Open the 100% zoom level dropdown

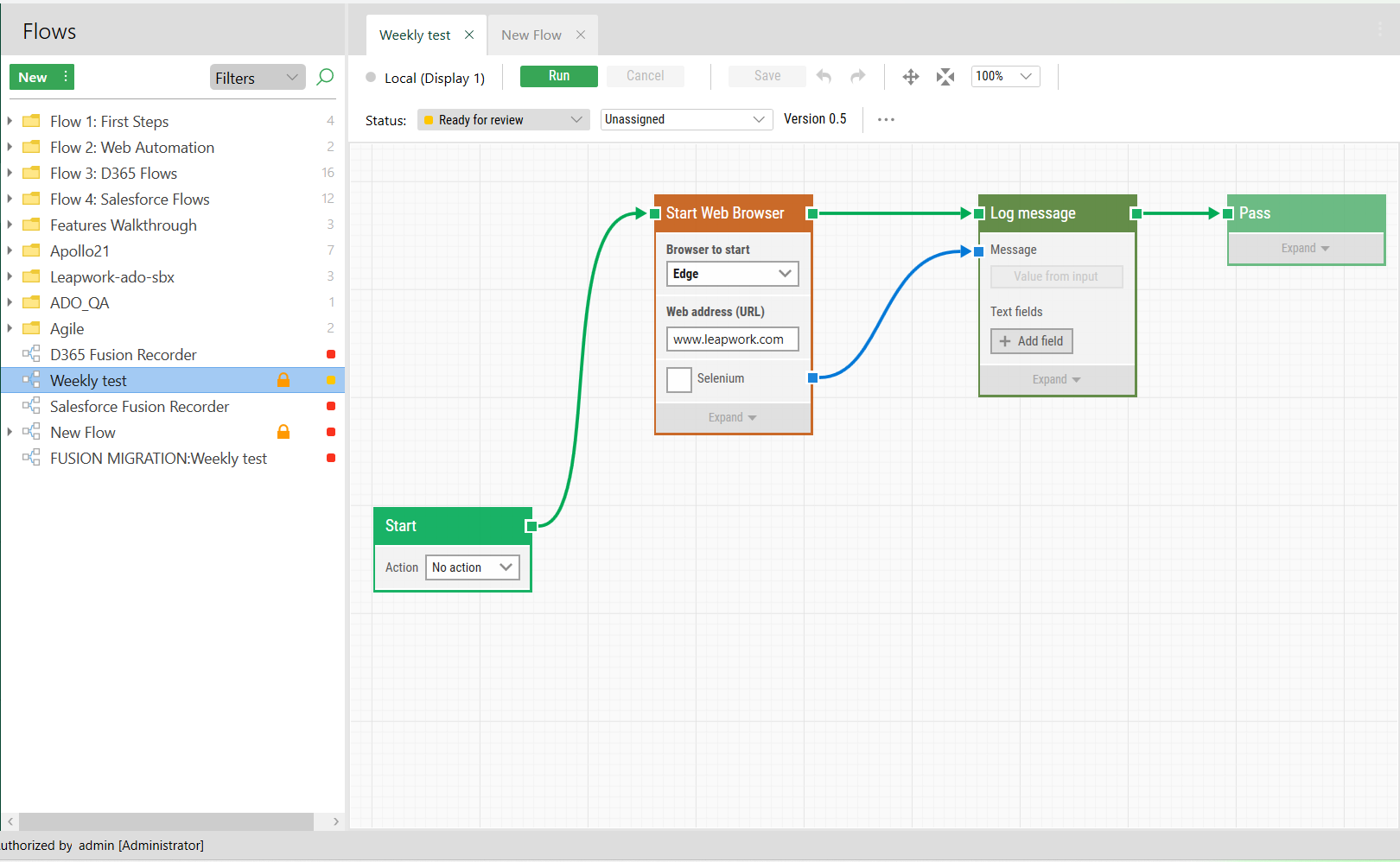click(x=1004, y=76)
